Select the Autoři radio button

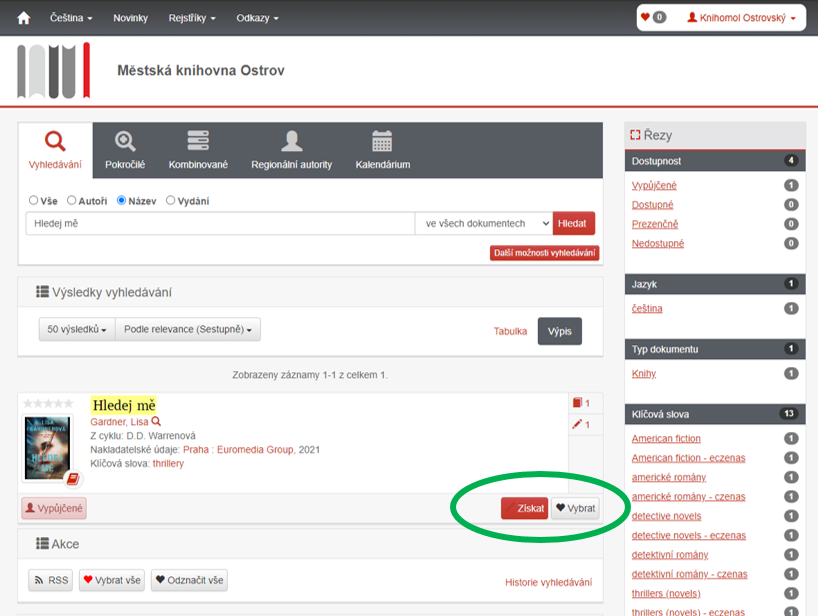72,200
